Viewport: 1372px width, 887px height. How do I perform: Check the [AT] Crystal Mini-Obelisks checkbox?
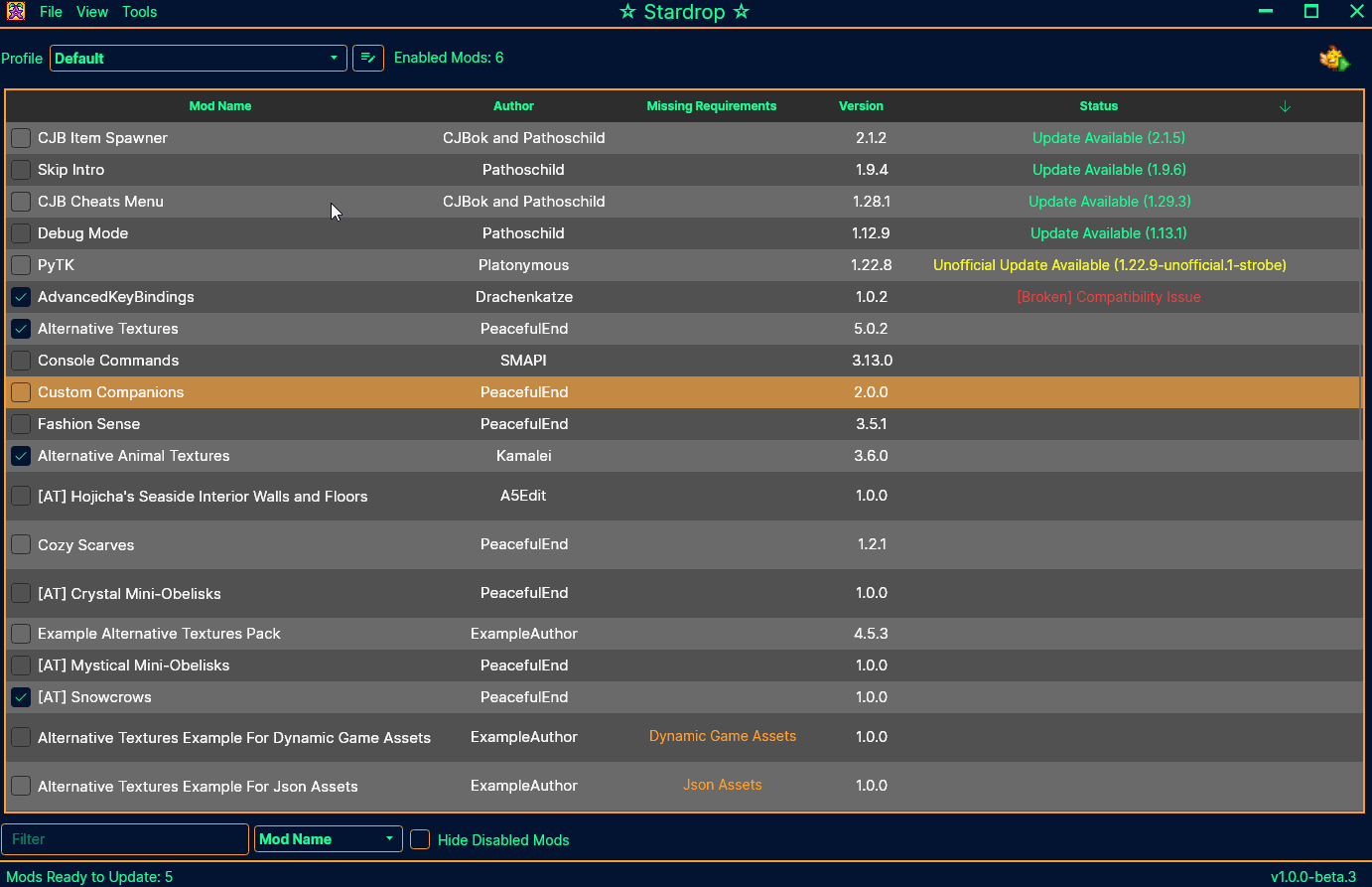pos(21,593)
